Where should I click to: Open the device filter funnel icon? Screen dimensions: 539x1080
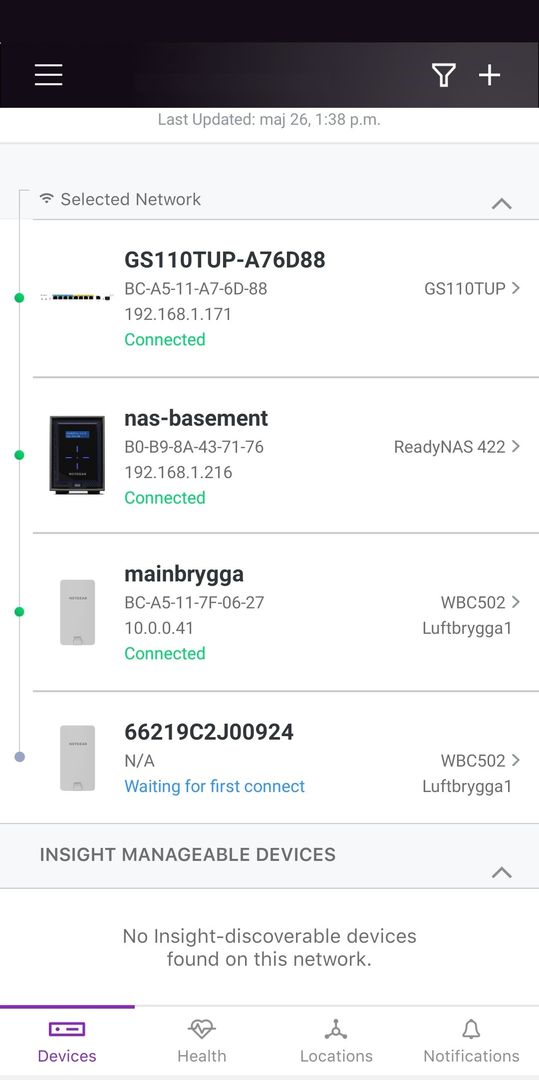(x=443, y=74)
